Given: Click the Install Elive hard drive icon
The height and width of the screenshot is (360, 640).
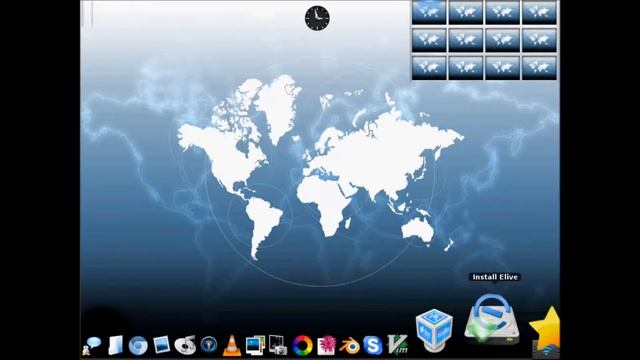Looking at the screenshot, I should [x=492, y=319].
